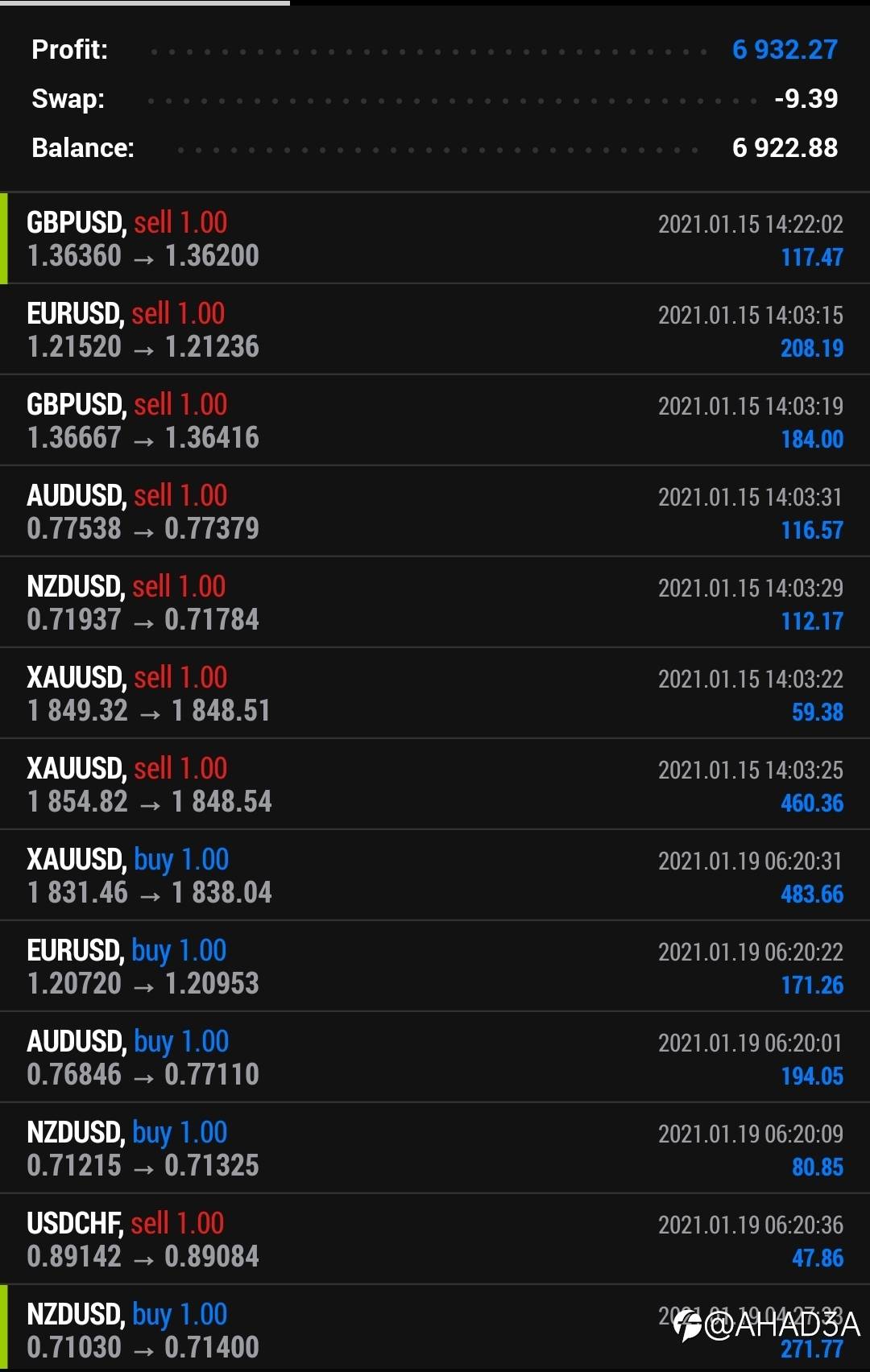Tap the Profit total 6 932.27
This screenshot has width=870, height=1372.
pos(785,50)
